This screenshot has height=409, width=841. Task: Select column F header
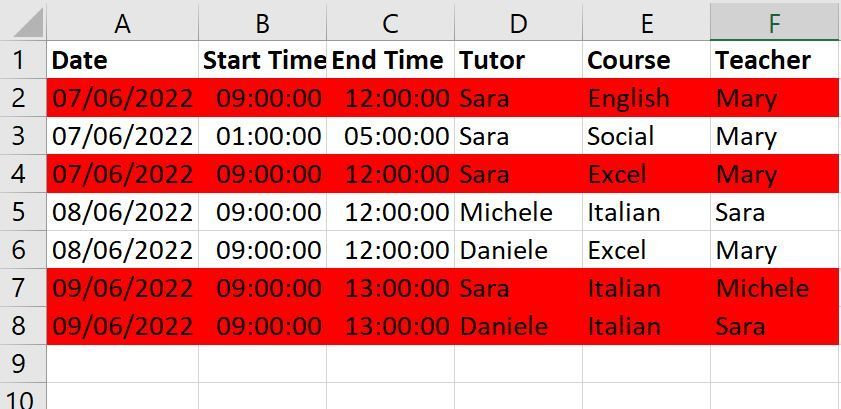click(x=774, y=24)
